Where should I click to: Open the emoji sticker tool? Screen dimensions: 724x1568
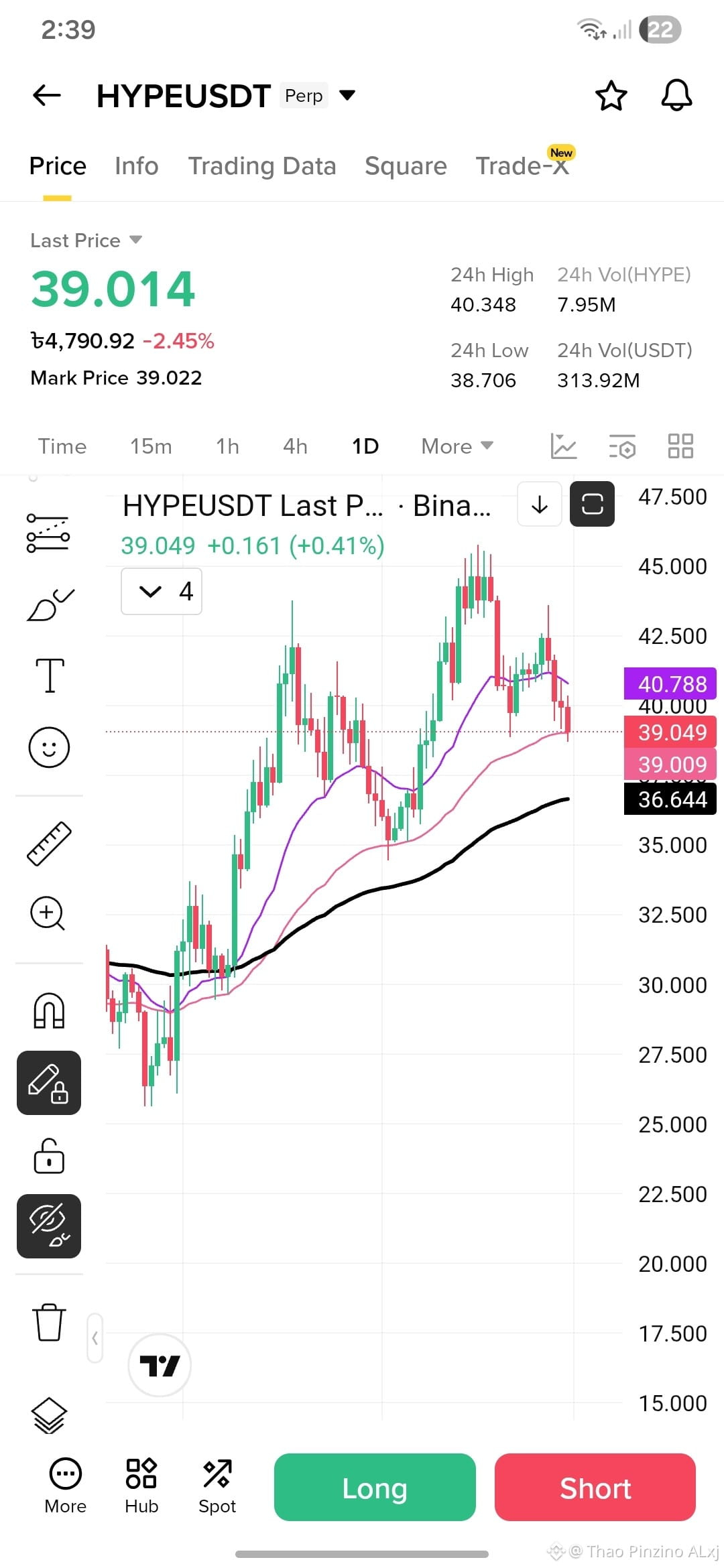[x=49, y=747]
